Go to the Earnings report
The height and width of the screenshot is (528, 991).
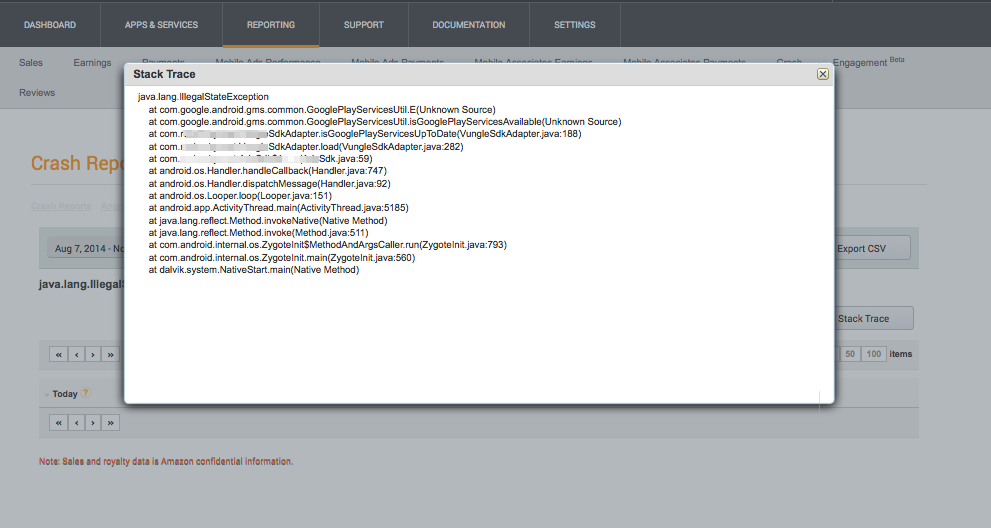pos(92,63)
